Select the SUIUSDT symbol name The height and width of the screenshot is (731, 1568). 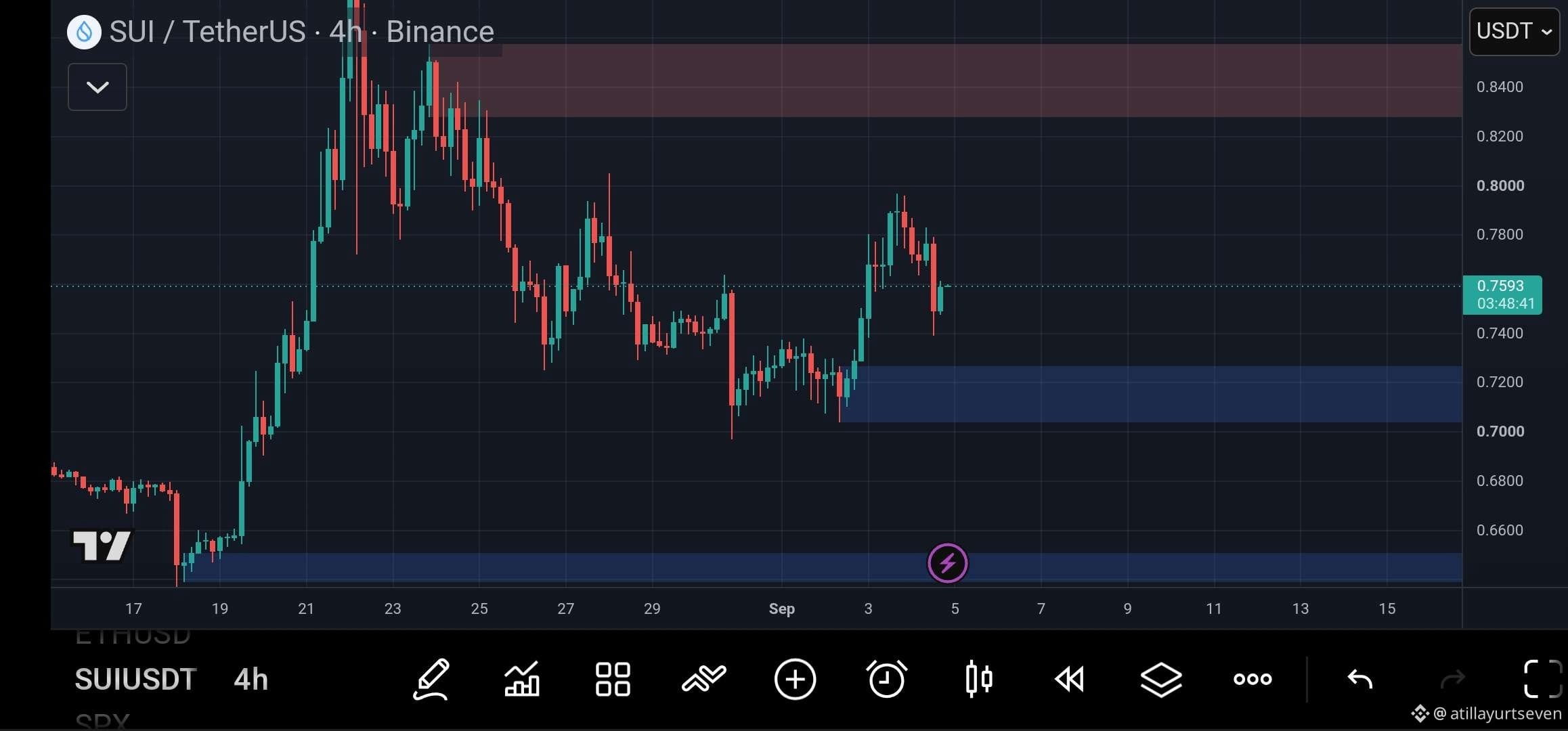coord(135,679)
